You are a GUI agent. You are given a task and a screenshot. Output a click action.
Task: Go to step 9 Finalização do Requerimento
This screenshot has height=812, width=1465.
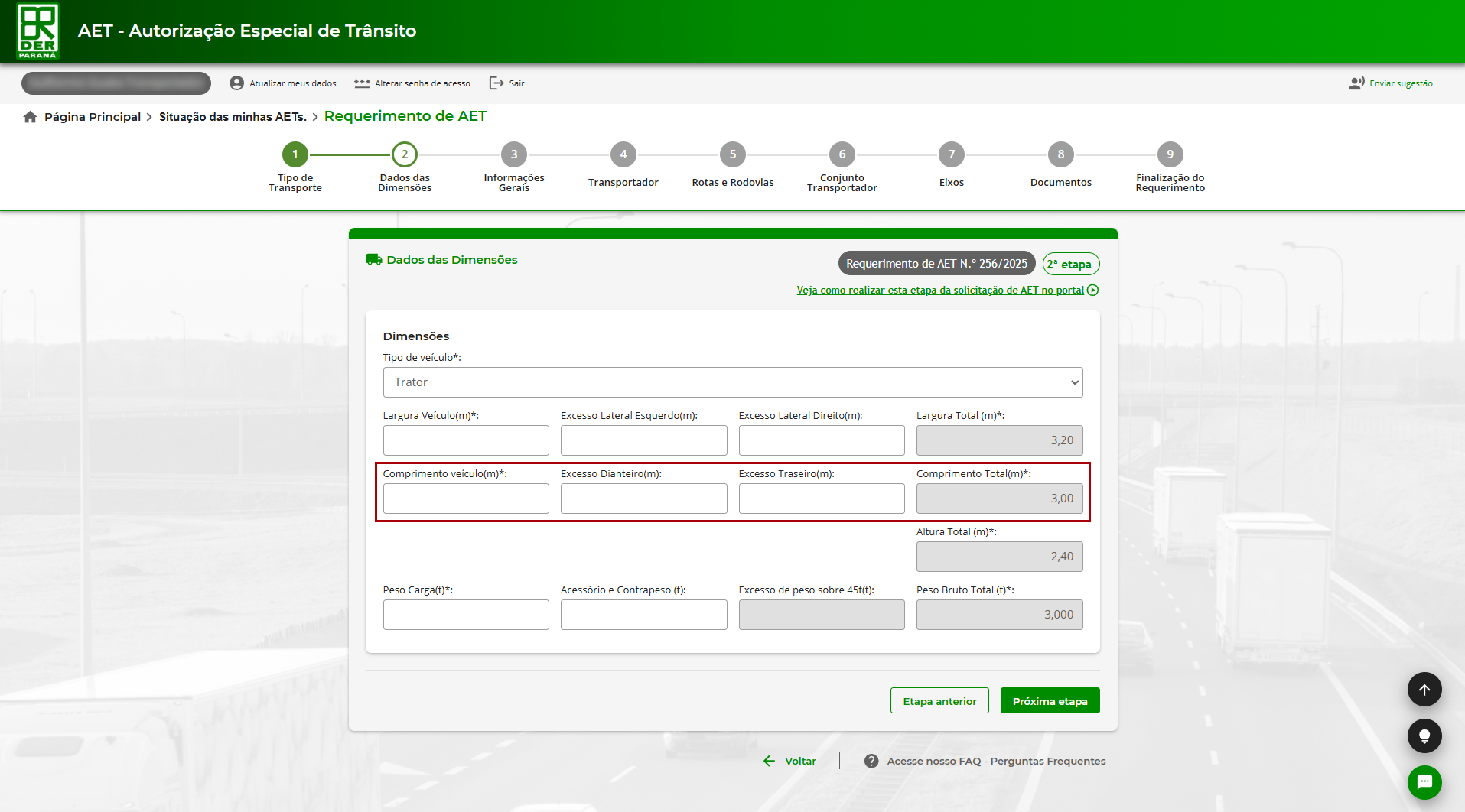(1170, 168)
